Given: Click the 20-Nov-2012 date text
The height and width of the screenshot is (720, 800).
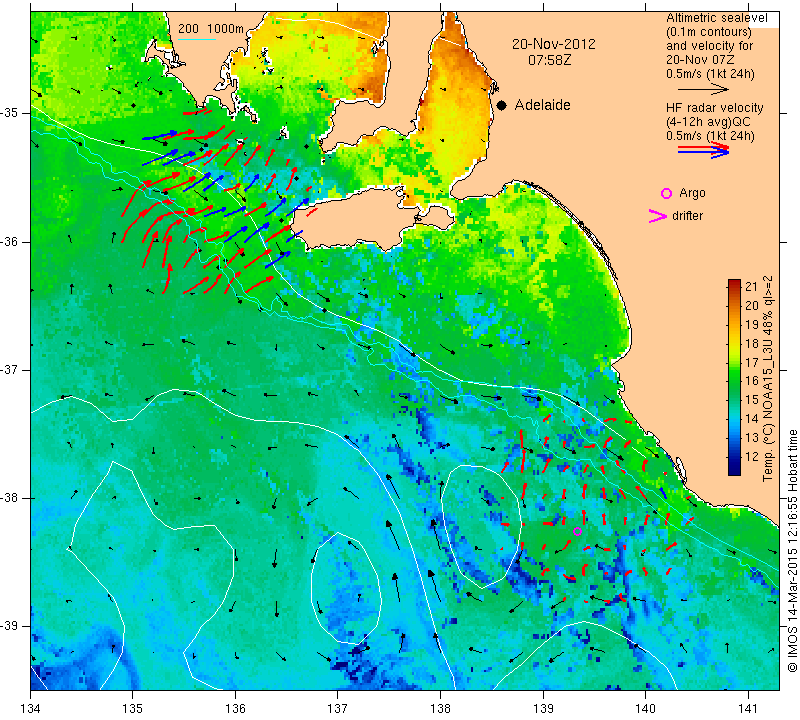Looking at the screenshot, I should point(554,44).
